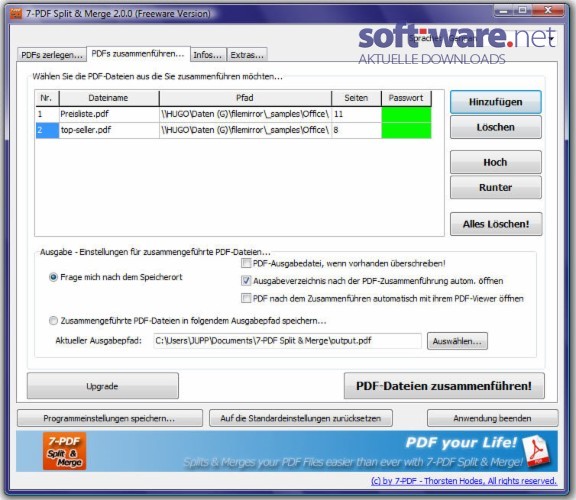Click the green Passwort cell for Preisliste.pdf

click(x=406, y=114)
